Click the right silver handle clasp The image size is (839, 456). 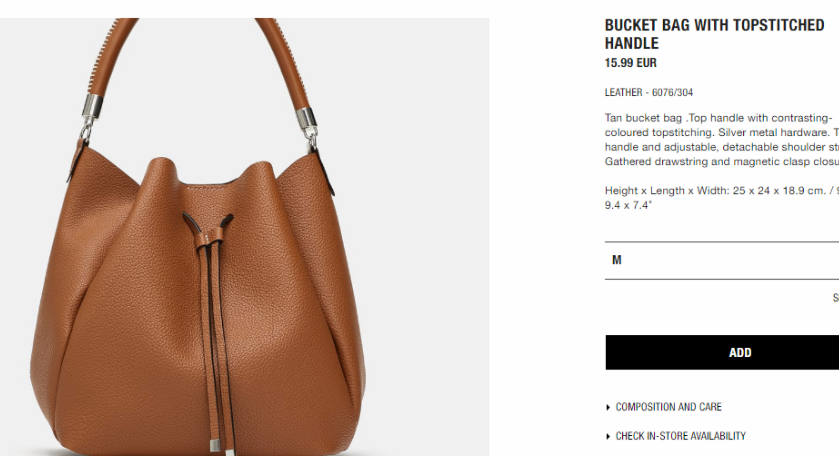307,121
